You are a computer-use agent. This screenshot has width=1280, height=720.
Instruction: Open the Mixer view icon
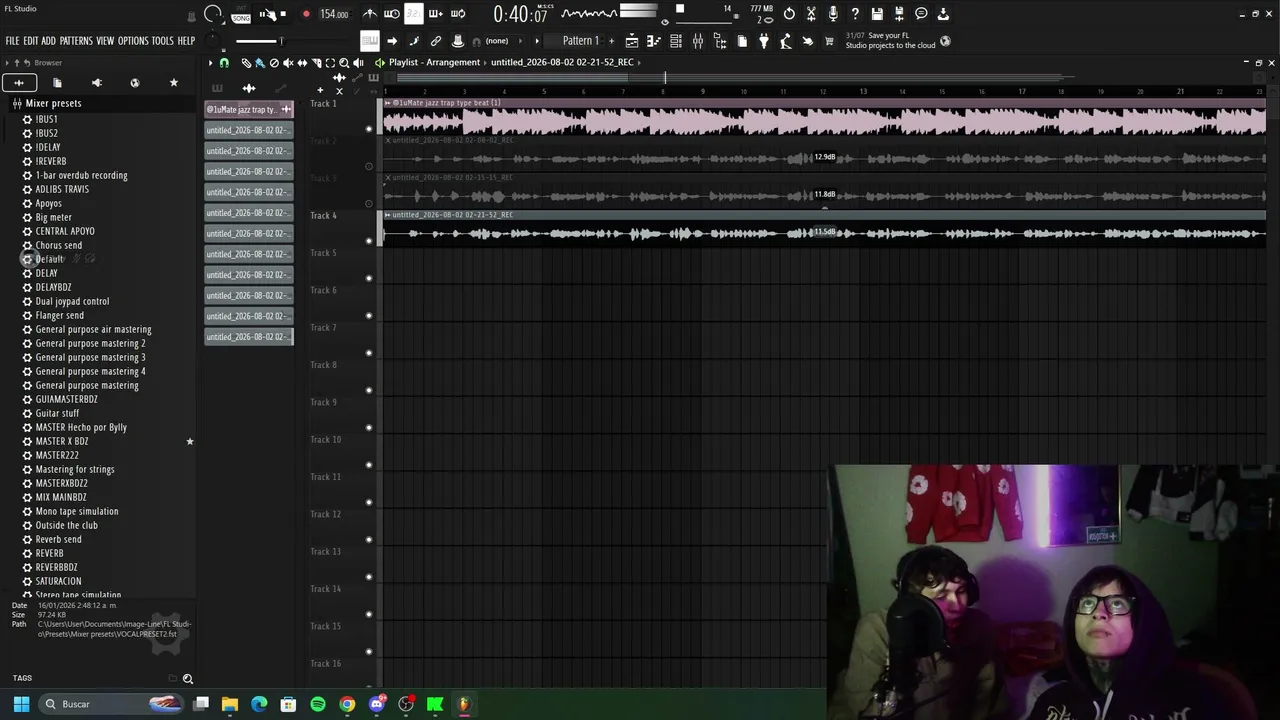click(698, 41)
